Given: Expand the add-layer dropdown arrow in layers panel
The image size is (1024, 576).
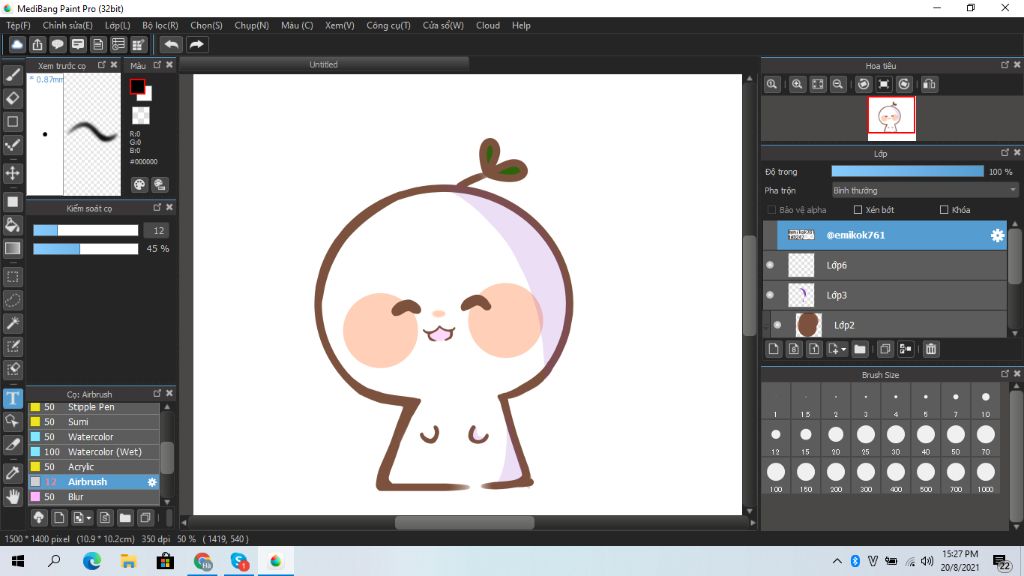Looking at the screenshot, I should pos(845,350).
